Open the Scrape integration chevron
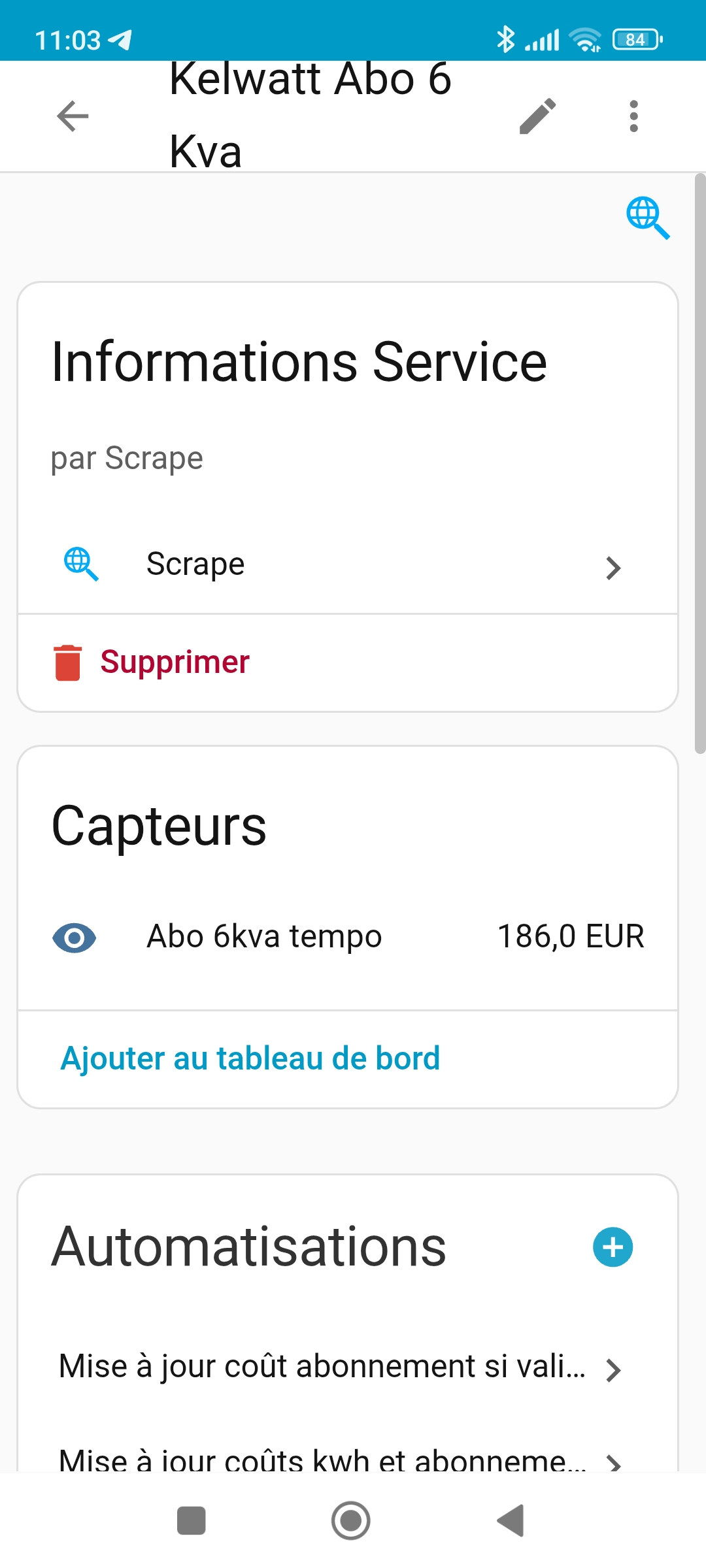The height and width of the screenshot is (1568, 706). (x=613, y=568)
